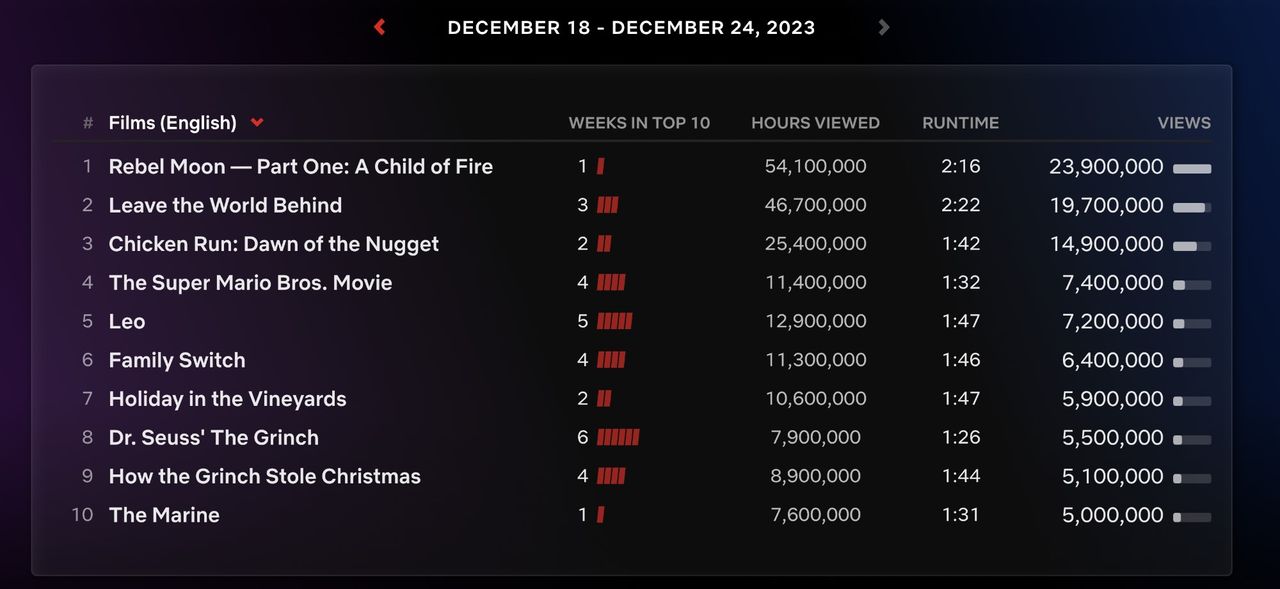This screenshot has width=1280, height=589.
Task: Go to the next week using the gray arrow
Action: [883, 27]
